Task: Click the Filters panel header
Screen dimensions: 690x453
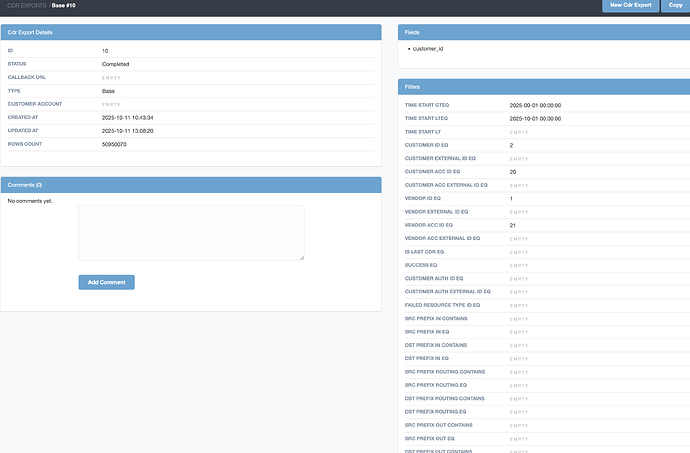Action: click(543, 86)
